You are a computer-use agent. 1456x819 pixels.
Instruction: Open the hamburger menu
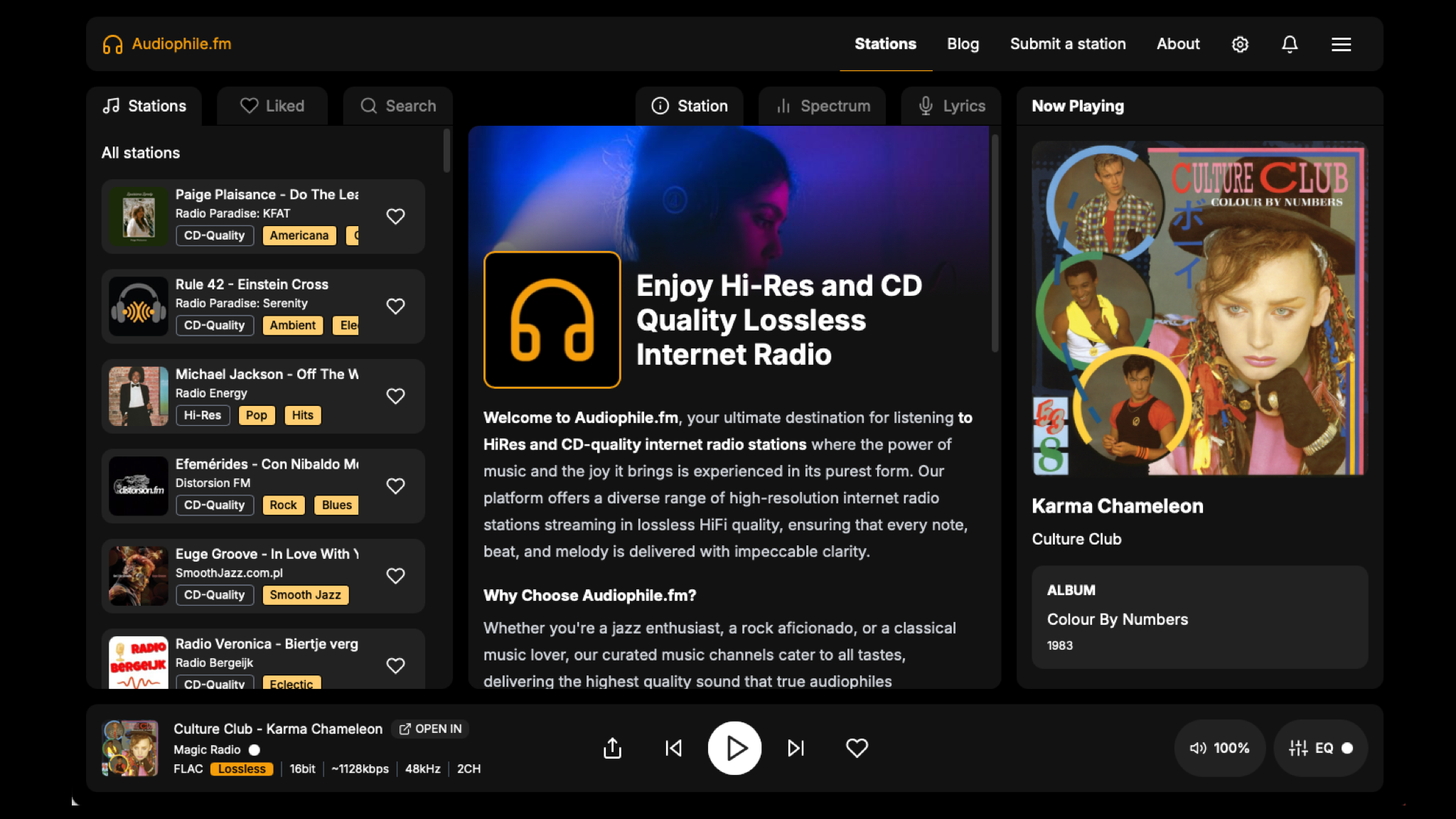click(x=1341, y=44)
